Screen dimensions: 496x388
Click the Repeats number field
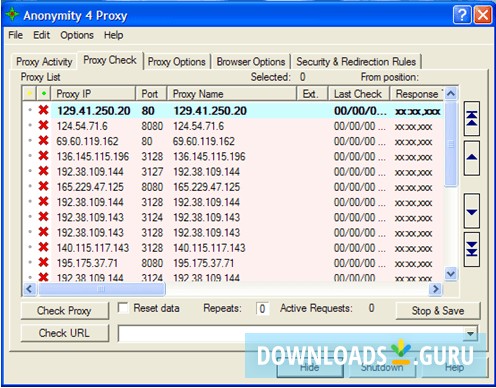pyautogui.click(x=262, y=309)
